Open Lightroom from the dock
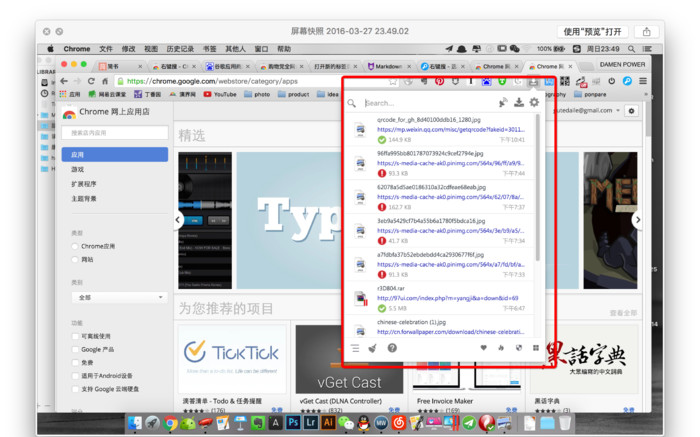Screen dimensions: 700x437 [310, 422]
